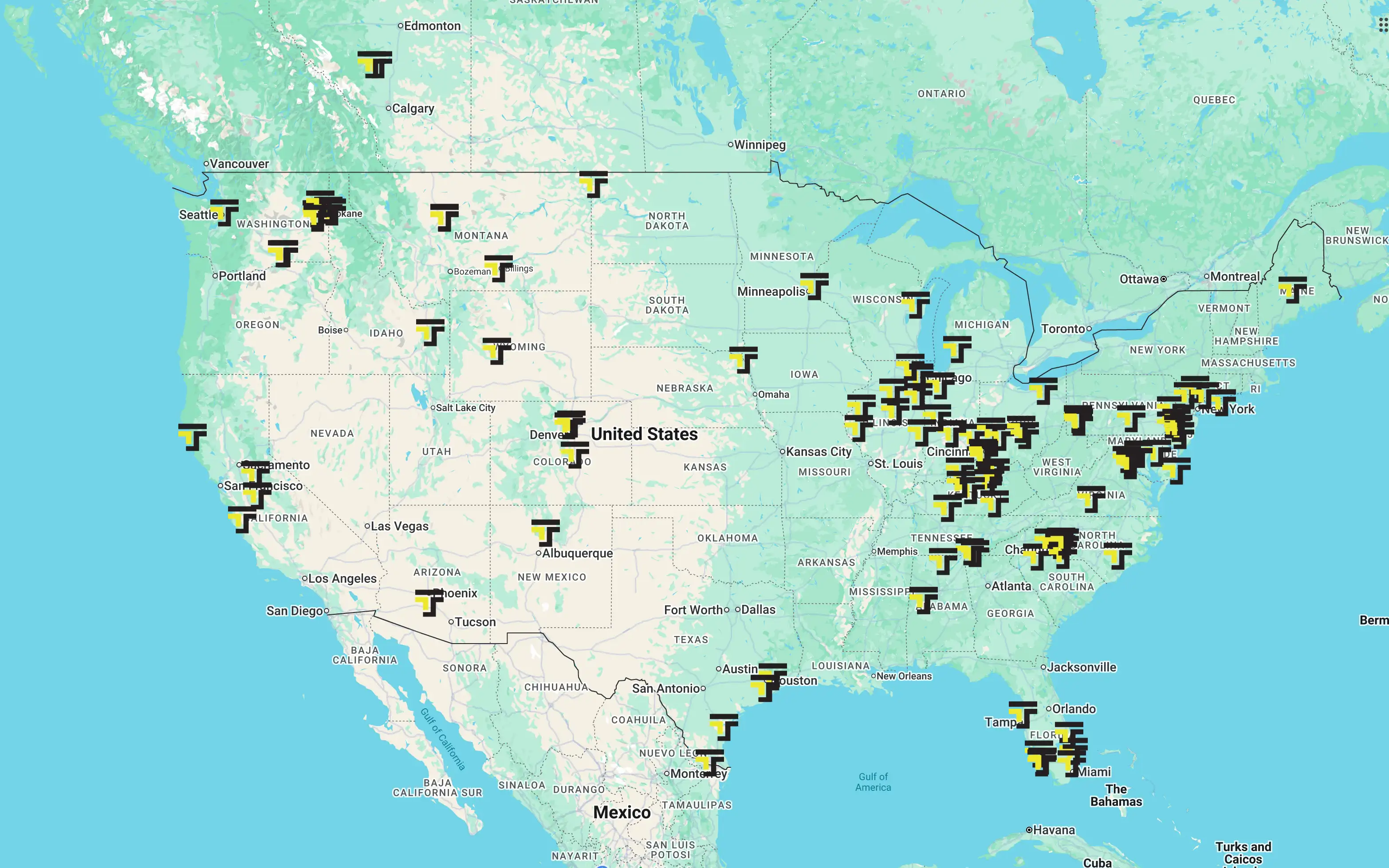This screenshot has width=1389, height=868.
Task: Open the marker in Alabama
Action: click(923, 601)
